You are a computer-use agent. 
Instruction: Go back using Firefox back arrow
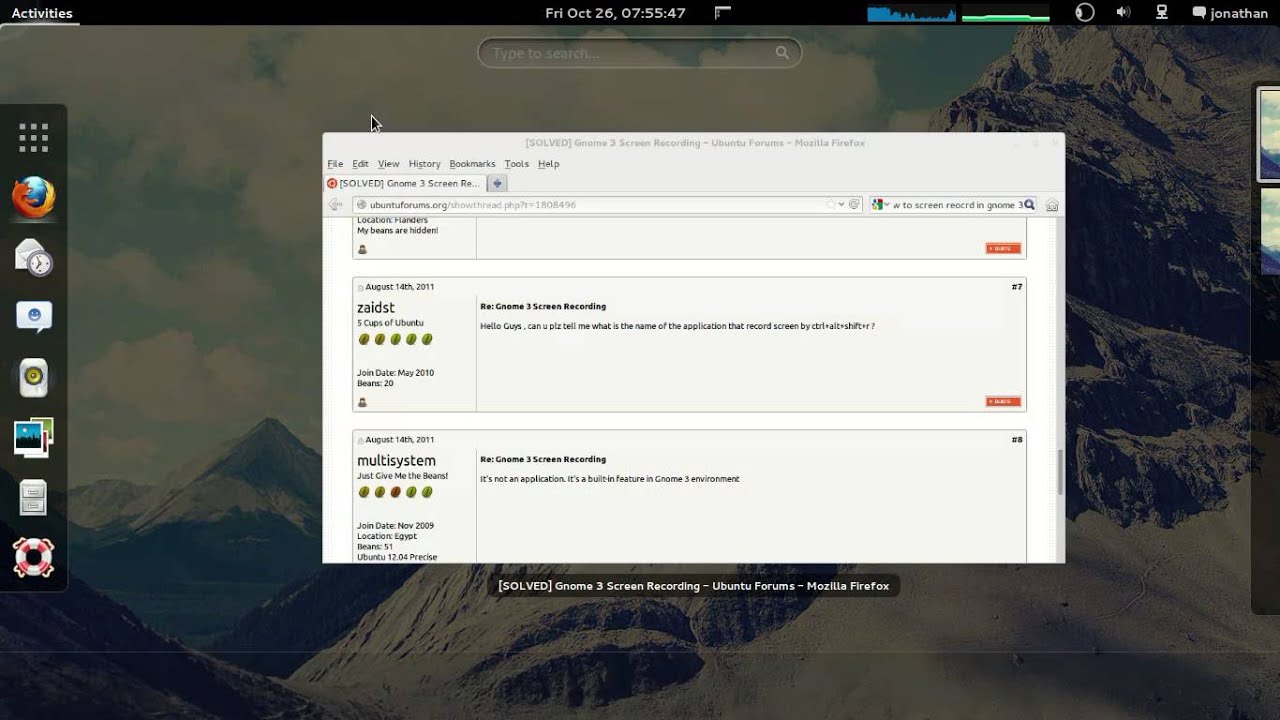tap(336, 205)
